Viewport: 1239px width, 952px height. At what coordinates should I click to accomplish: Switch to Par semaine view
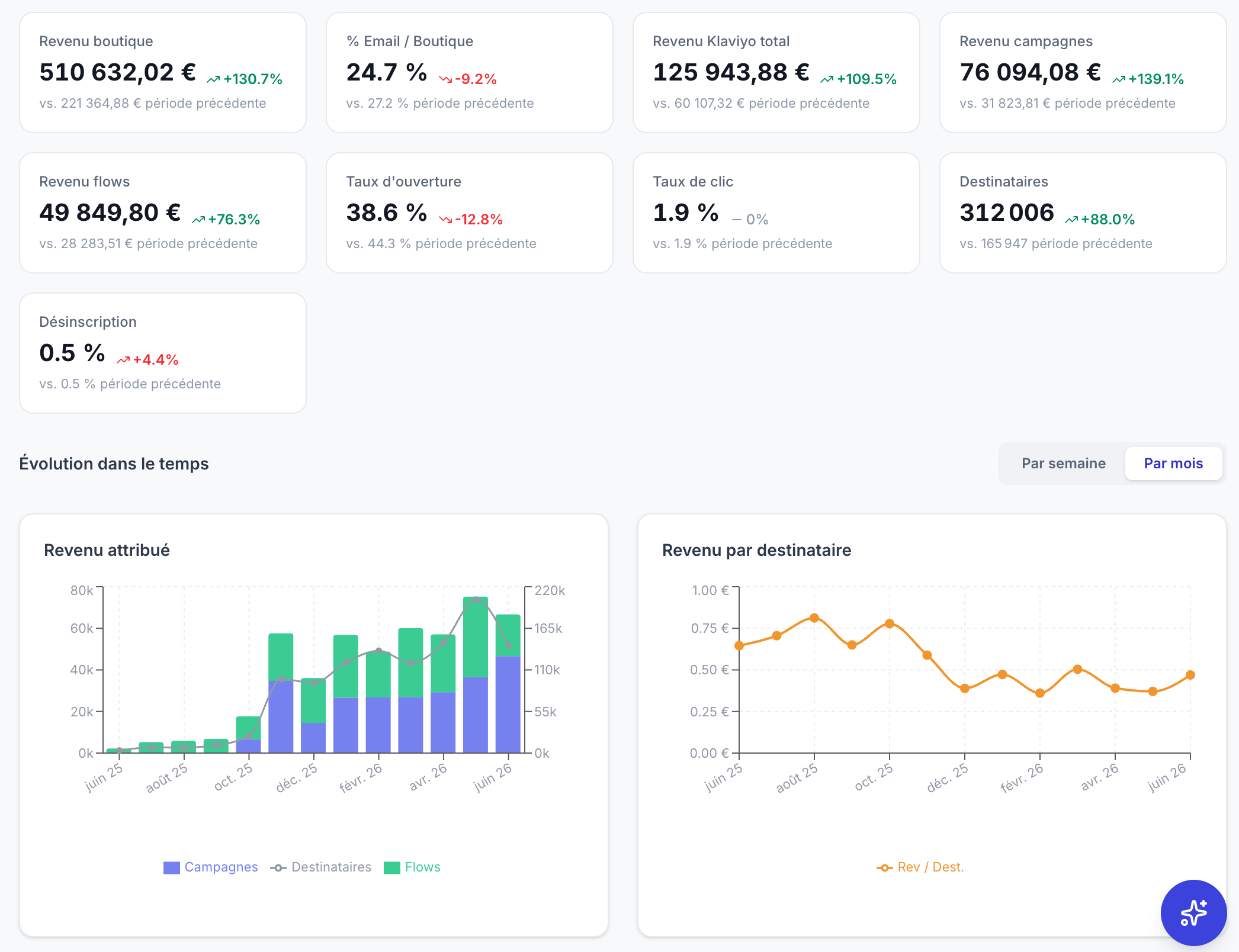(x=1063, y=464)
